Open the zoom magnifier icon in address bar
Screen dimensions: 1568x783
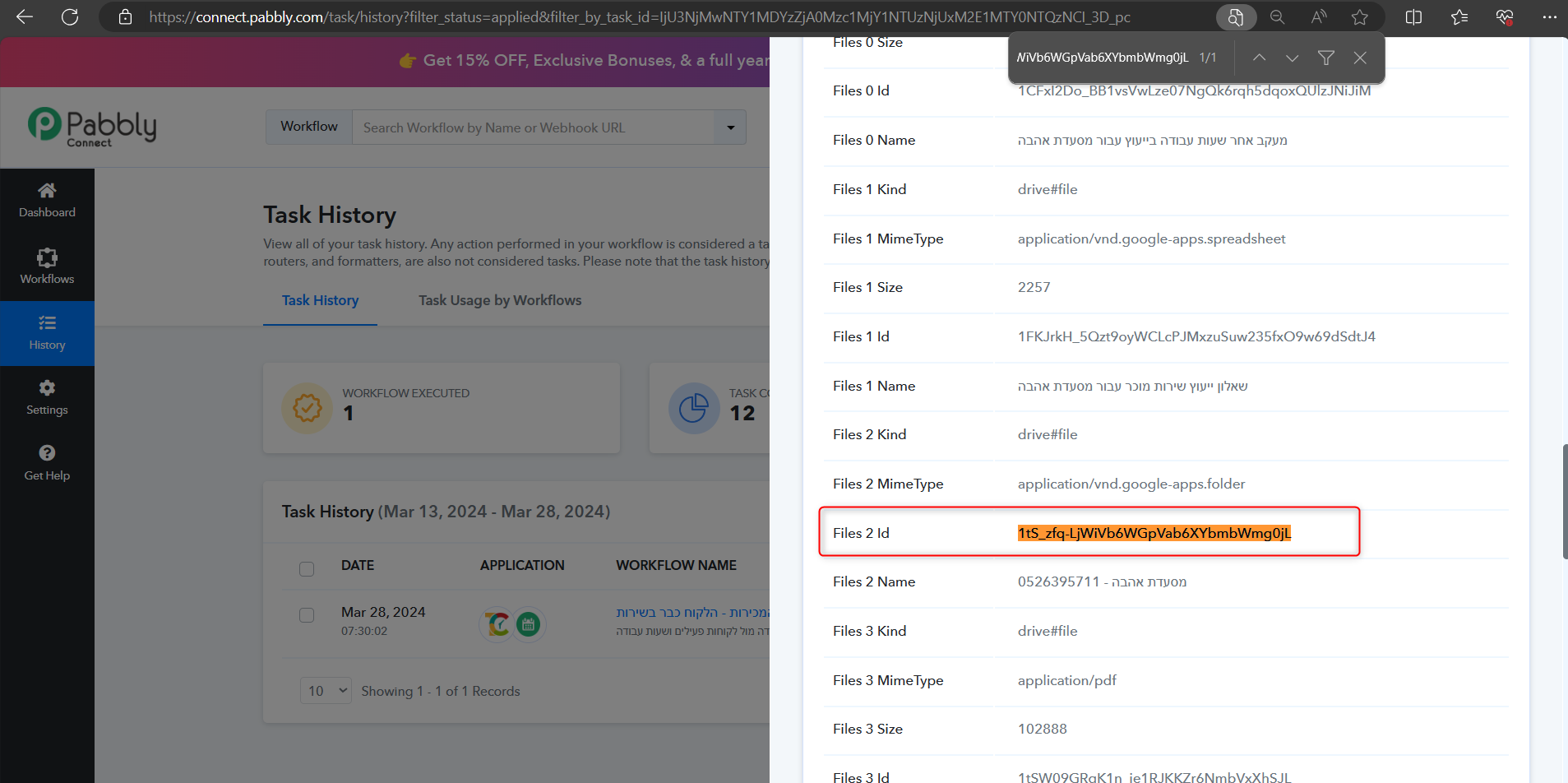coord(1277,16)
